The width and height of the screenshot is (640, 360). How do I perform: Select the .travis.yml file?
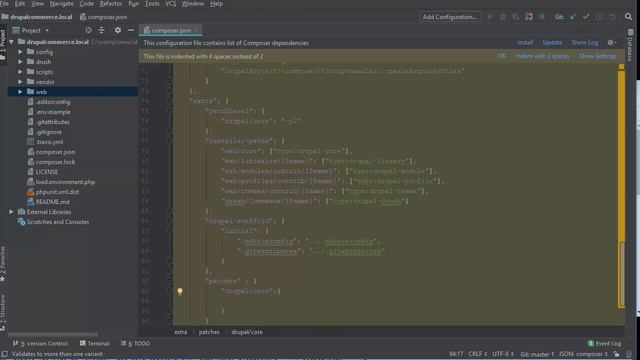click(x=49, y=142)
